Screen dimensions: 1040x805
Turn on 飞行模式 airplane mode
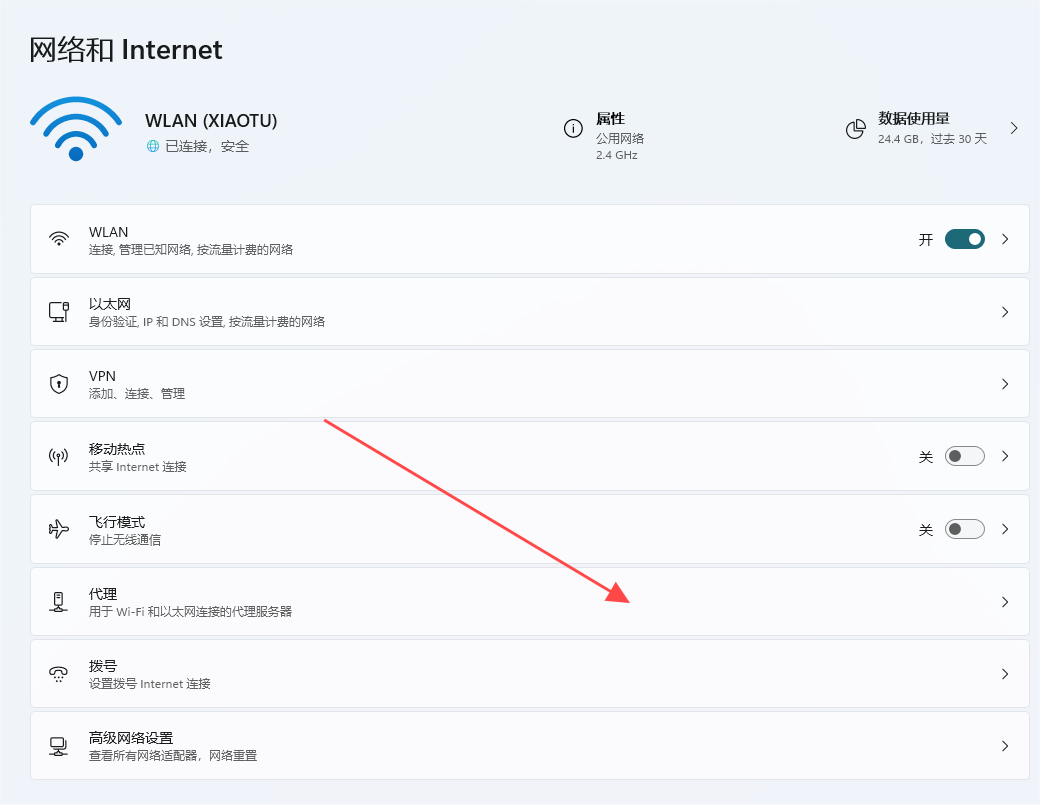(964, 529)
